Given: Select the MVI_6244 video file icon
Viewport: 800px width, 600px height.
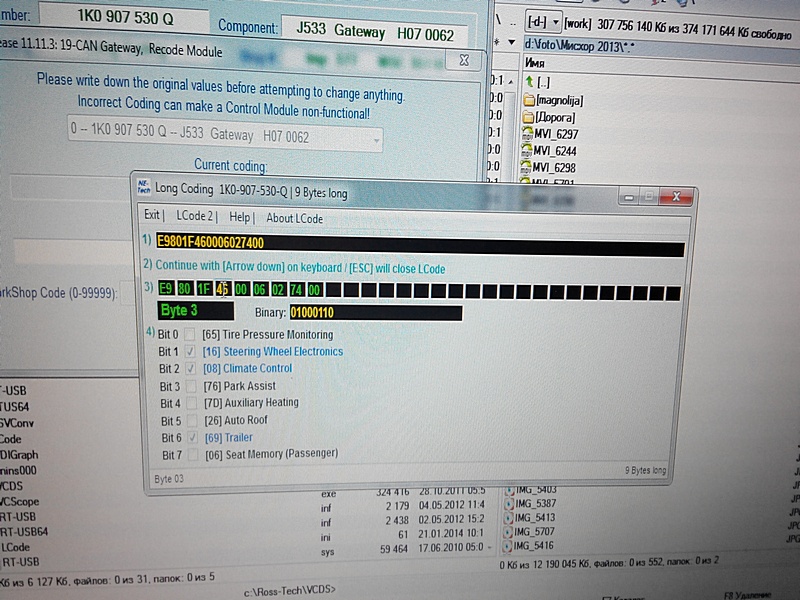Looking at the screenshot, I should click(526, 151).
